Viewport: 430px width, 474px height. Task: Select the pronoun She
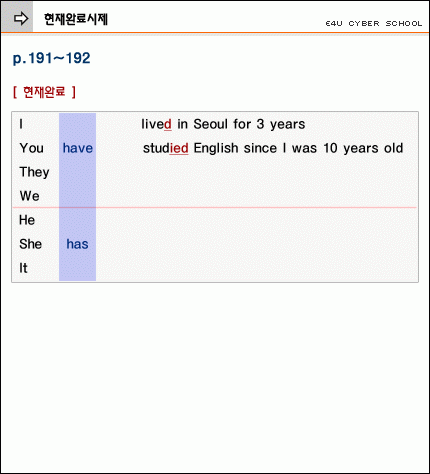pyautogui.click(x=30, y=244)
